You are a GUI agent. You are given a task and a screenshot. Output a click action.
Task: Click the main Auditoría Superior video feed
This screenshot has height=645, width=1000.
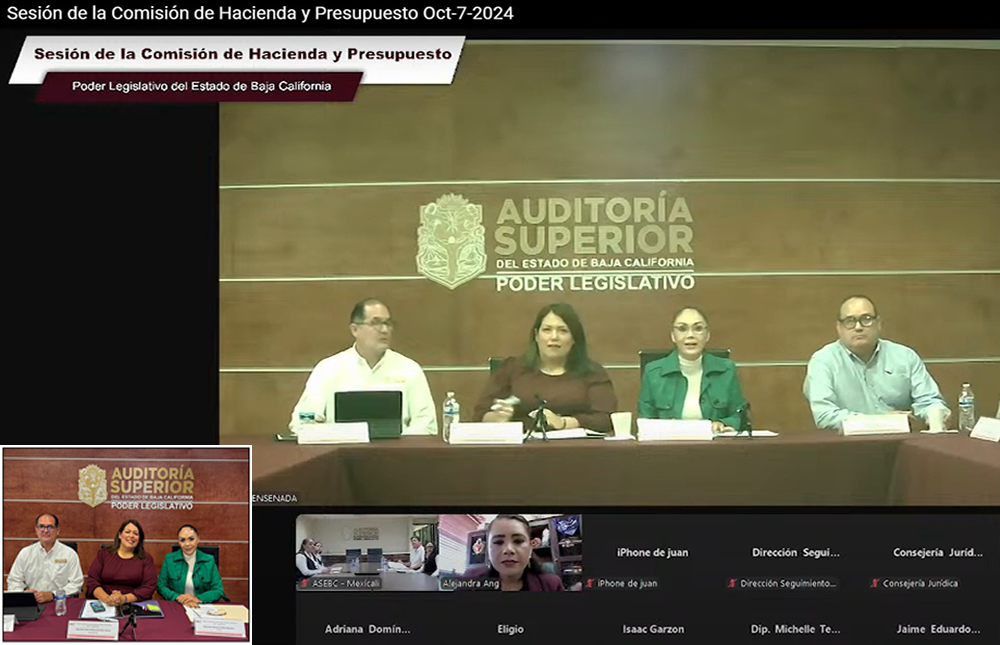click(610, 273)
